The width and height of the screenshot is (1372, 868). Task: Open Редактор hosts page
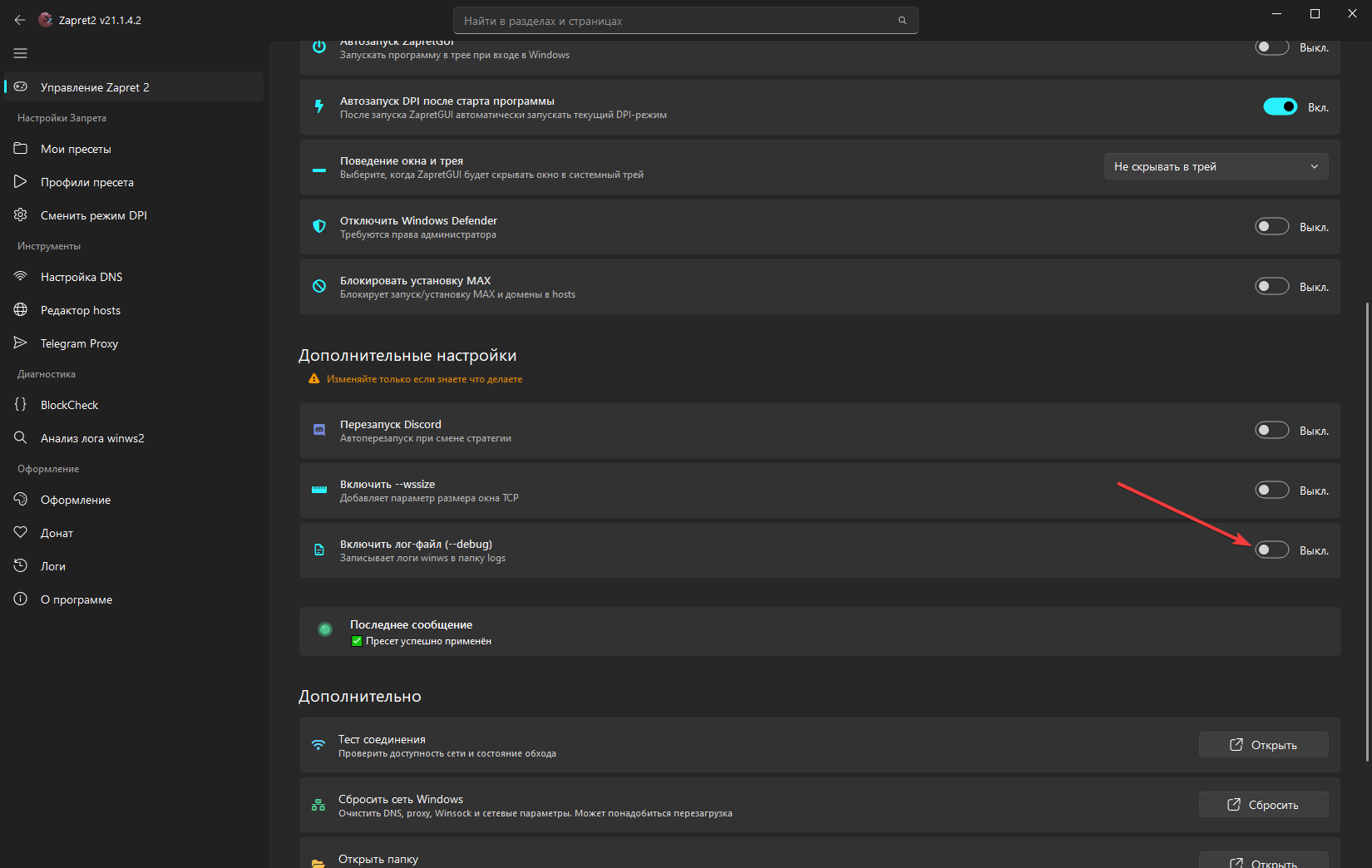coord(134,309)
